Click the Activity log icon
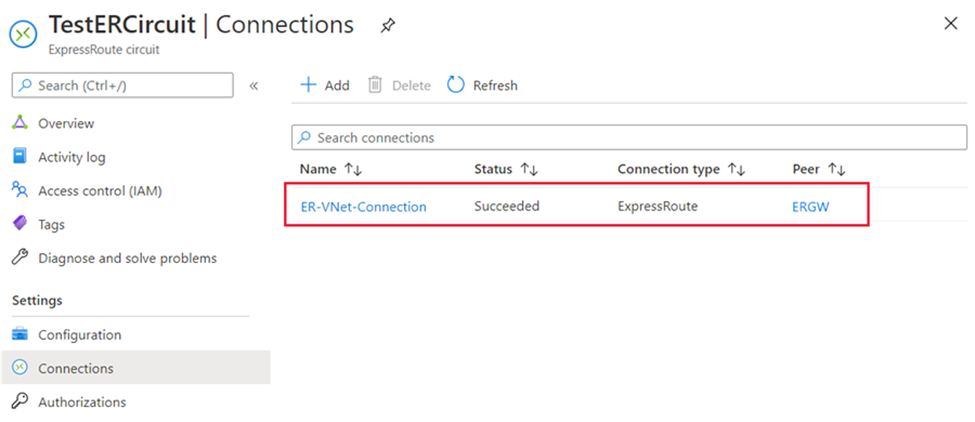 [x=19, y=157]
